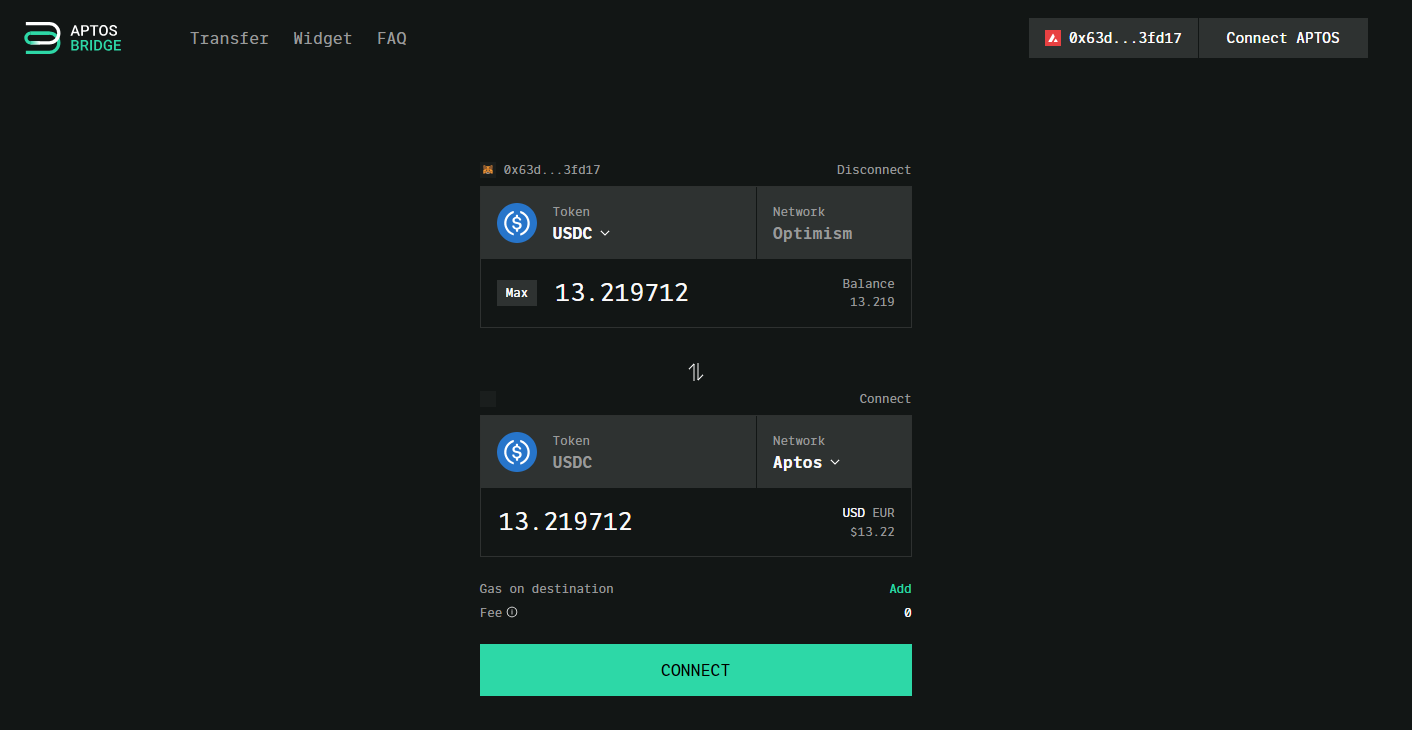
Task: Switch displayed currency to USD
Action: pyautogui.click(x=853, y=513)
